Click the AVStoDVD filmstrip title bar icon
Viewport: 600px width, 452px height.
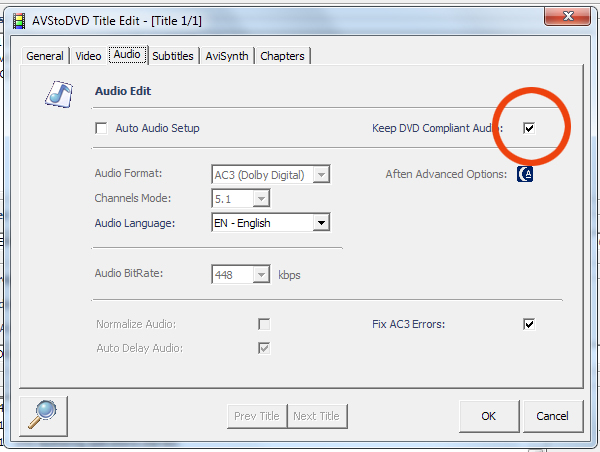19,21
